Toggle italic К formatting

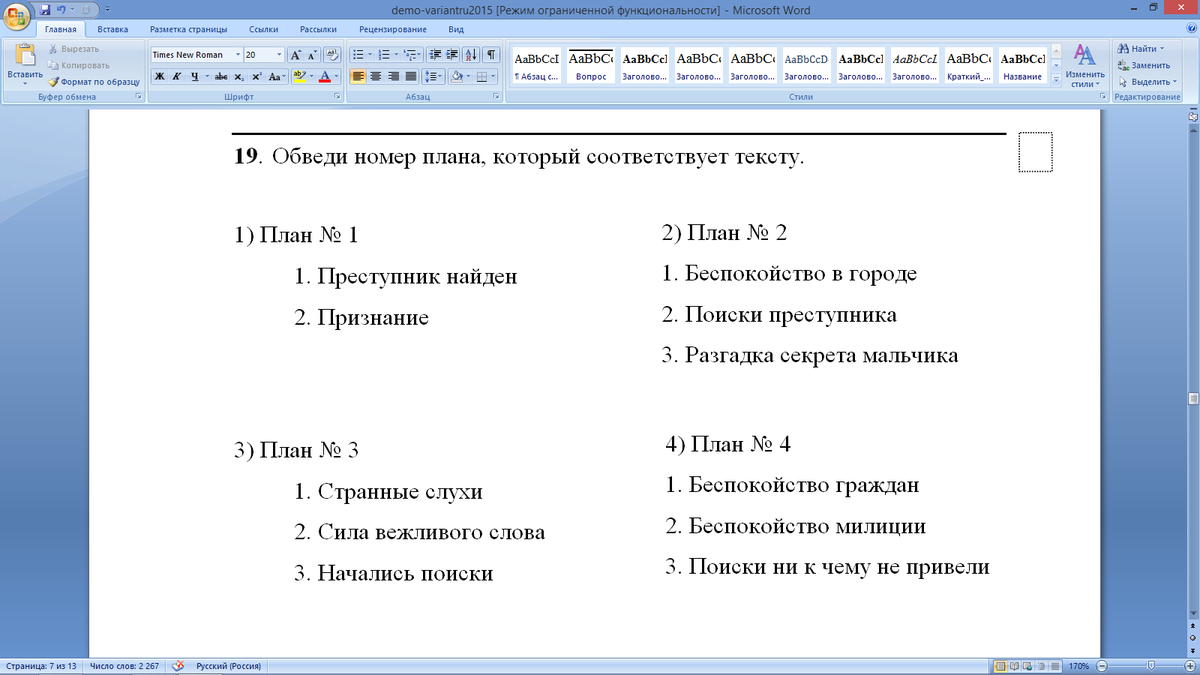(x=175, y=76)
